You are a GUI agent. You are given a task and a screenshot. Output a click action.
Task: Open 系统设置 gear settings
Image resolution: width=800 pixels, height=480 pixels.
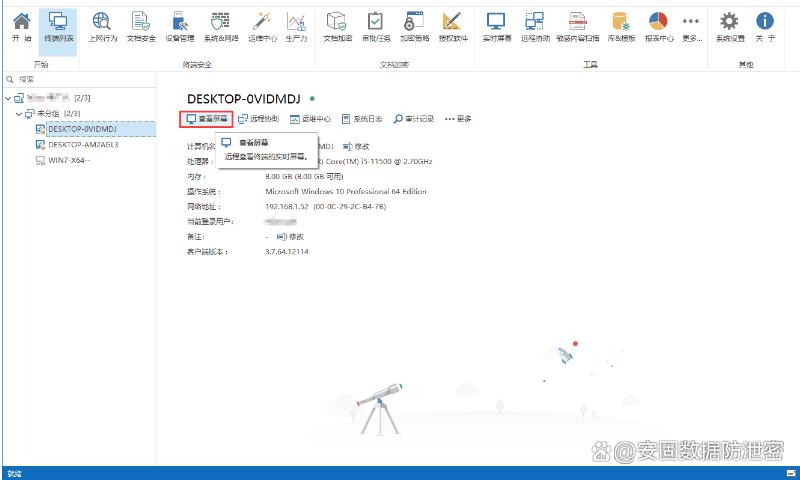(730, 26)
